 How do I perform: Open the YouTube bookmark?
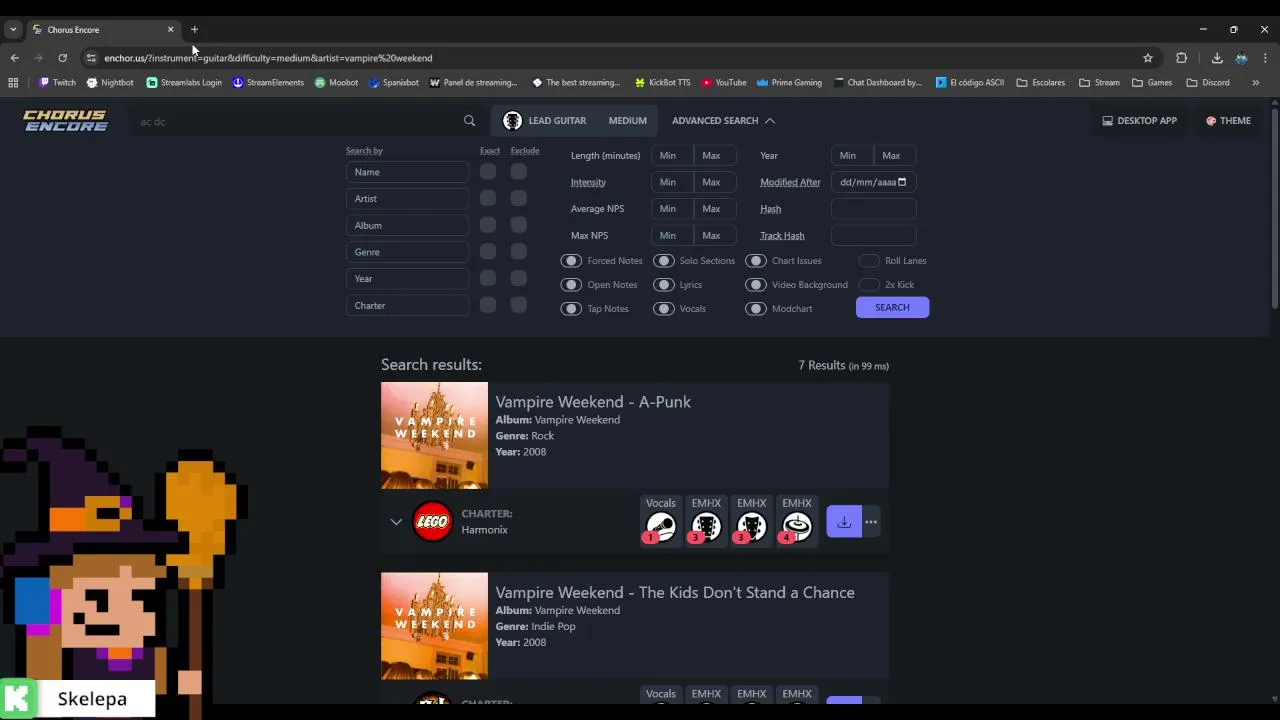click(x=724, y=83)
